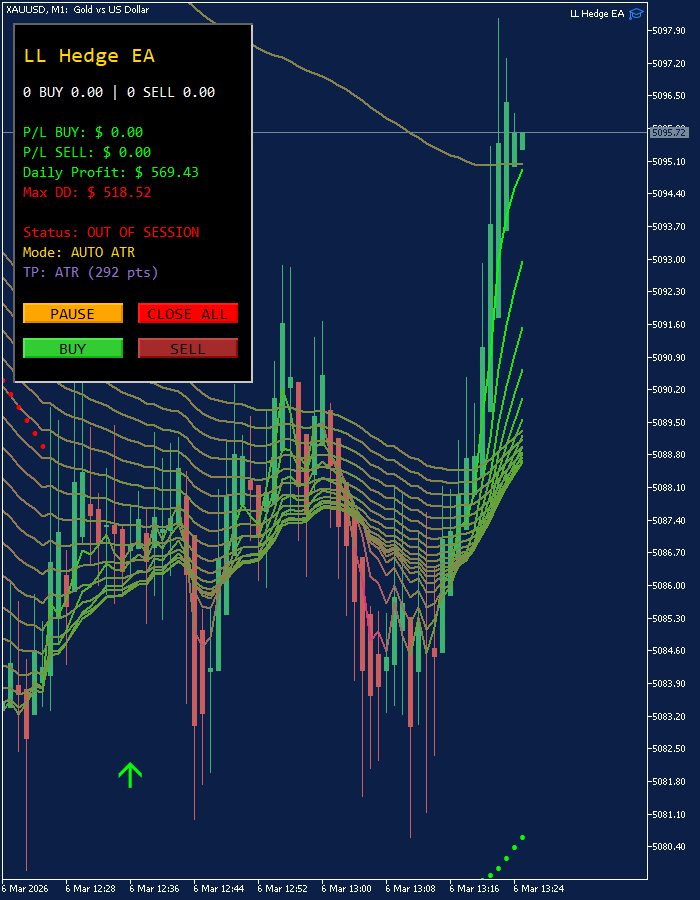This screenshot has height=900, width=700.
Task: Click the 6 Mar 13:16 time axis label
Action: 474,889
